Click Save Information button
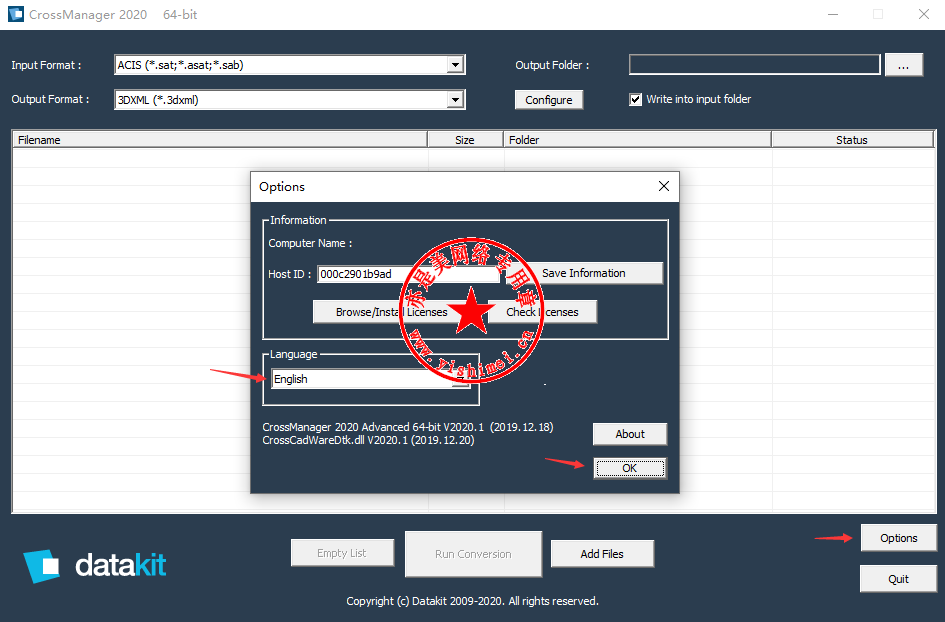945x622 pixels. (583, 273)
